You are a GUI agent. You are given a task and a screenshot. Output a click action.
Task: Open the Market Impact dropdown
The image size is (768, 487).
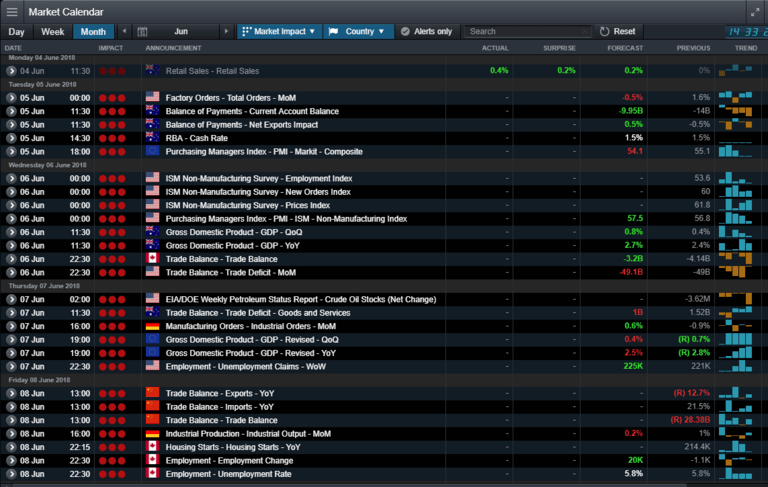pyautogui.click(x=279, y=31)
